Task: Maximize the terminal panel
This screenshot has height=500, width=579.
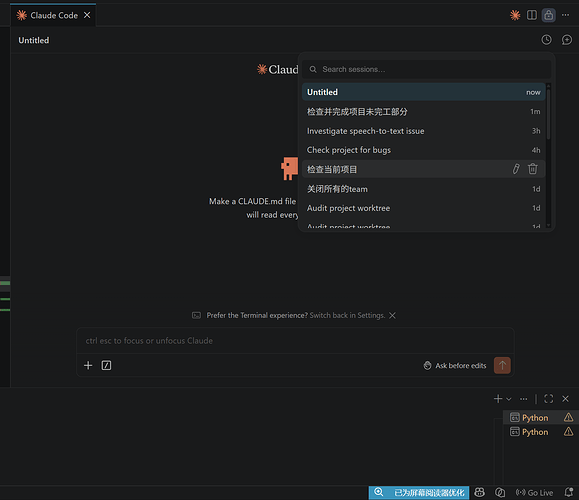Action: (x=549, y=399)
